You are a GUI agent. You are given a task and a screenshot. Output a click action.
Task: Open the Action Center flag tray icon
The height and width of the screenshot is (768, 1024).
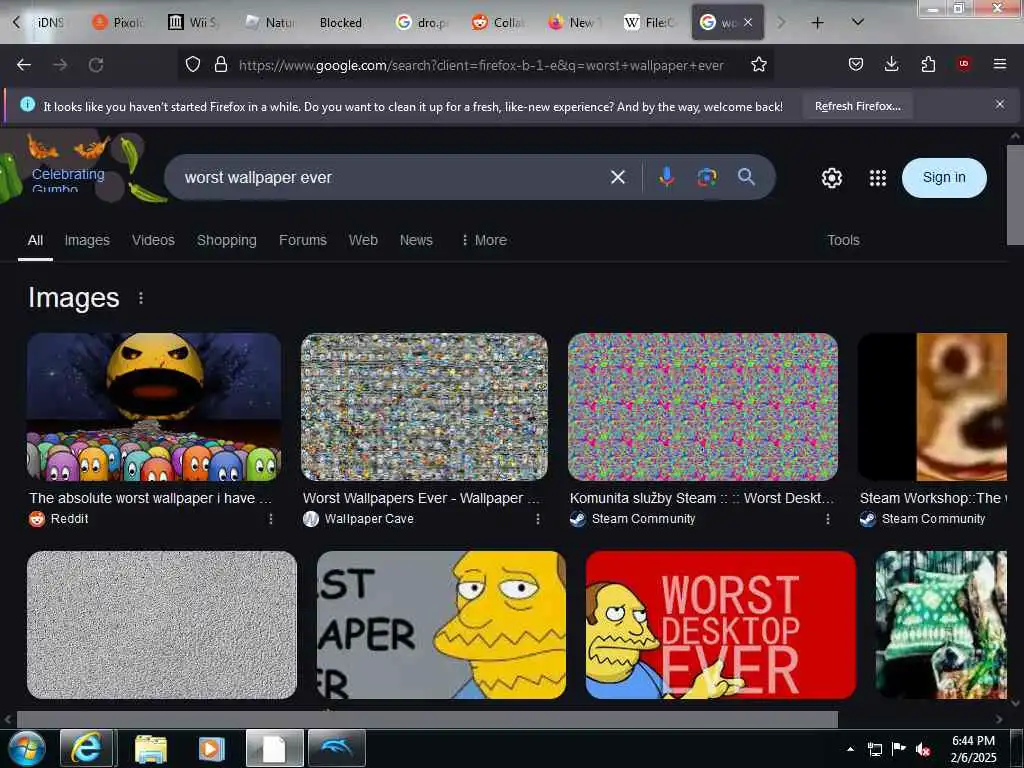tap(899, 749)
